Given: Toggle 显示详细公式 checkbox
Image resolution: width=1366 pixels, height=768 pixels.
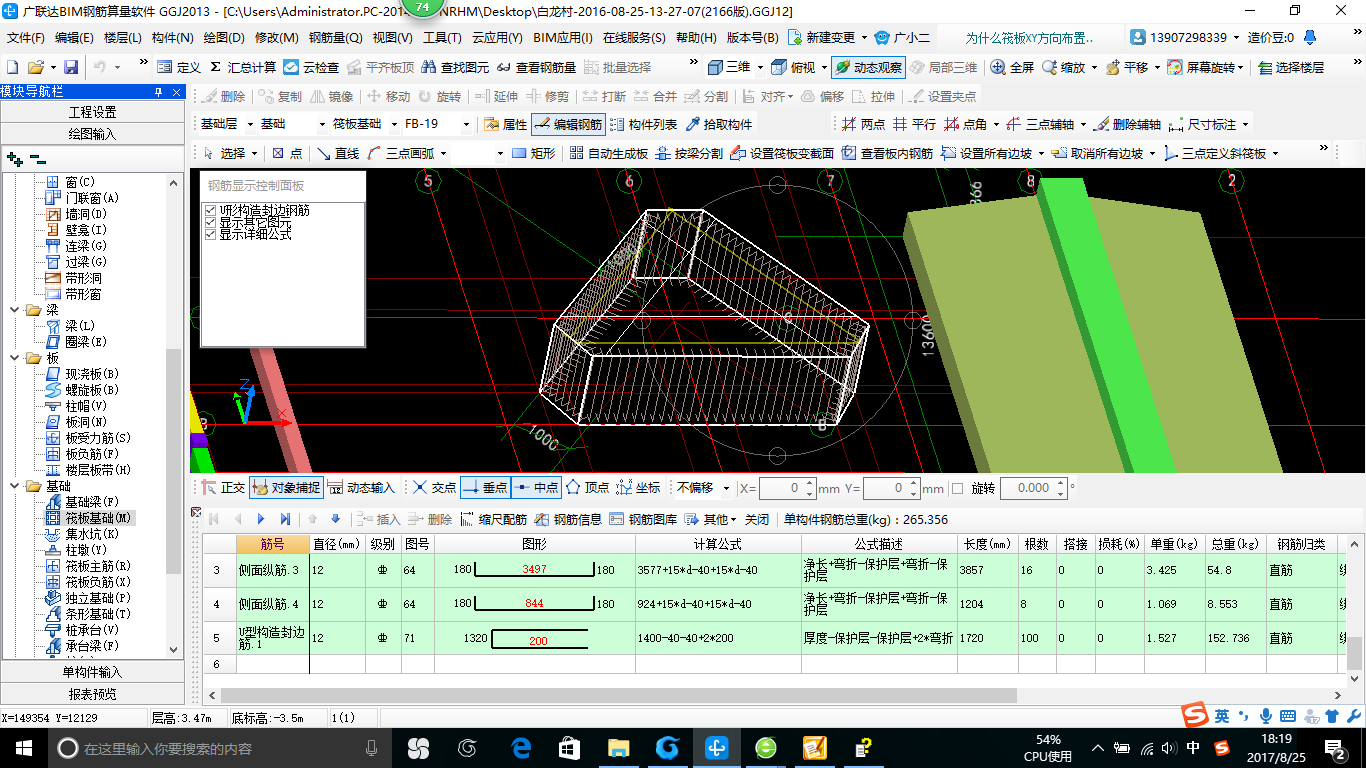Looking at the screenshot, I should pos(210,235).
